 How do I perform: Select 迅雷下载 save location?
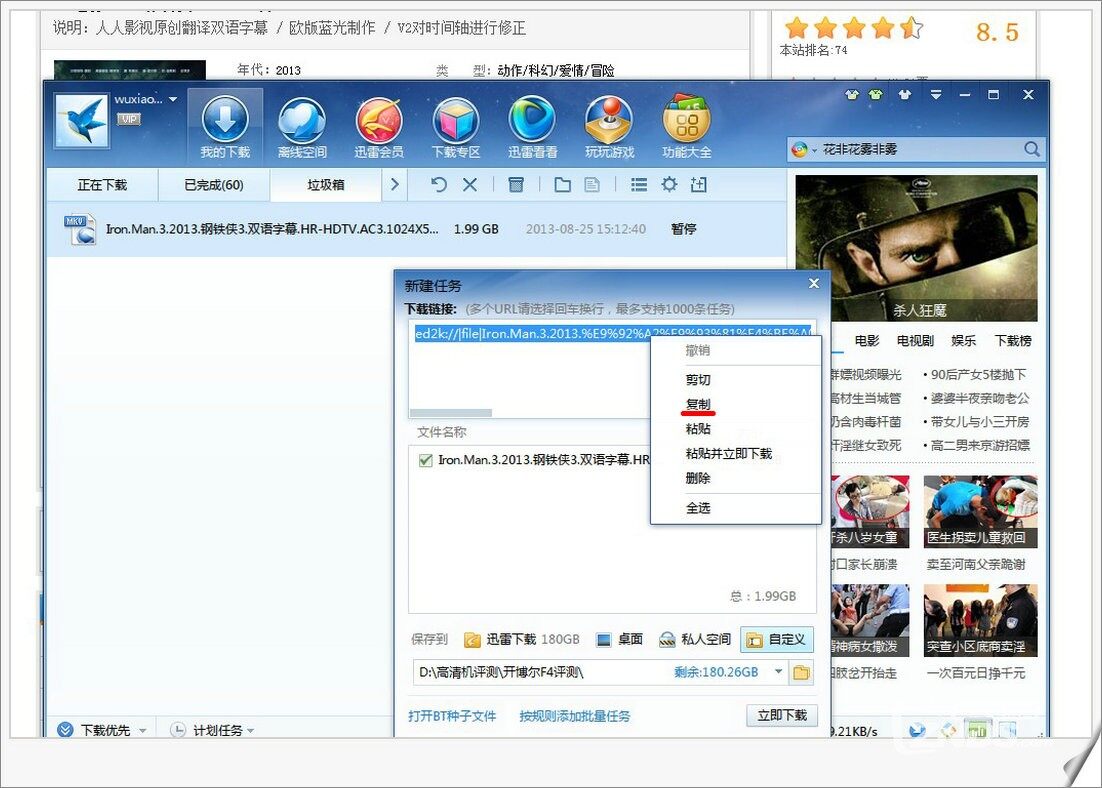(522, 639)
